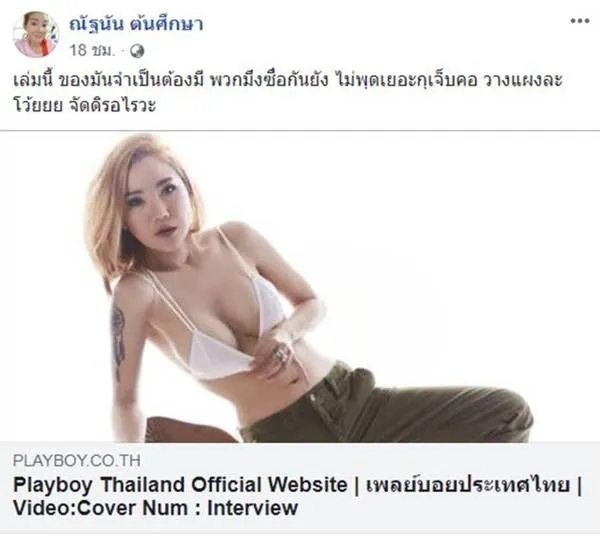600x535 pixels.
Task: Click "Video:Cover Num : Interview" title line
Action: 155,508
